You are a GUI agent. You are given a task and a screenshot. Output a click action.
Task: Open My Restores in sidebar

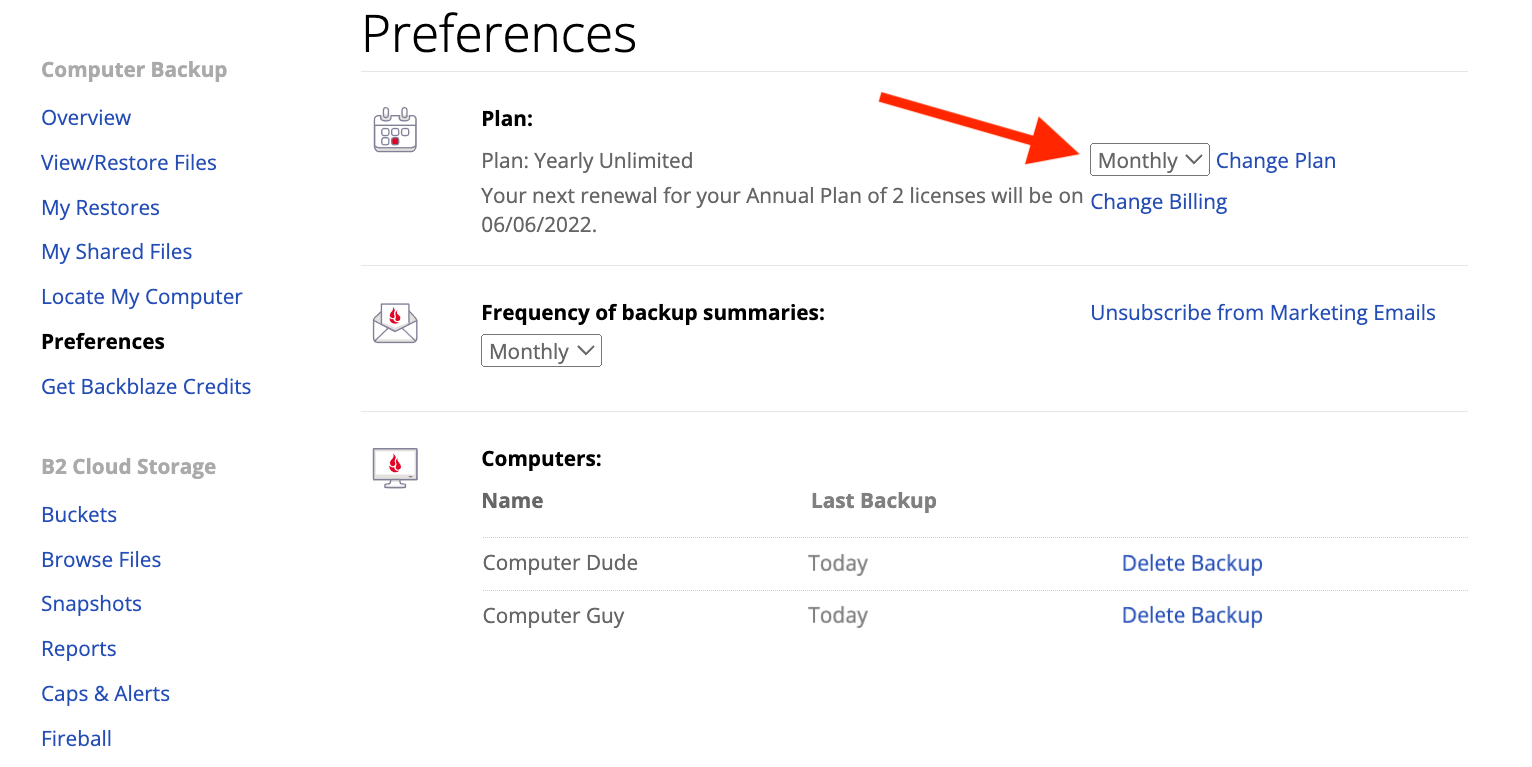coord(100,208)
